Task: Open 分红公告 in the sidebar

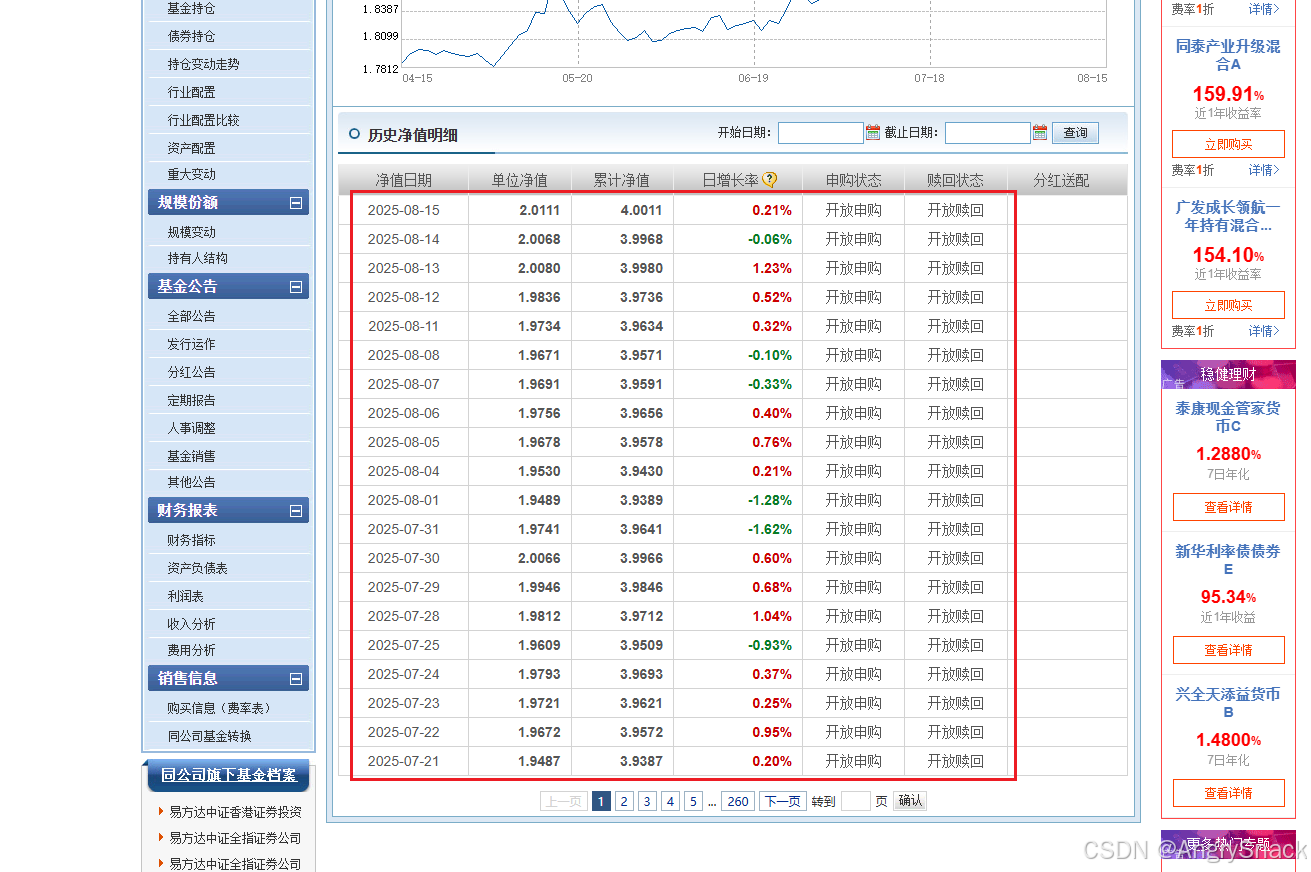Action: tap(191, 372)
